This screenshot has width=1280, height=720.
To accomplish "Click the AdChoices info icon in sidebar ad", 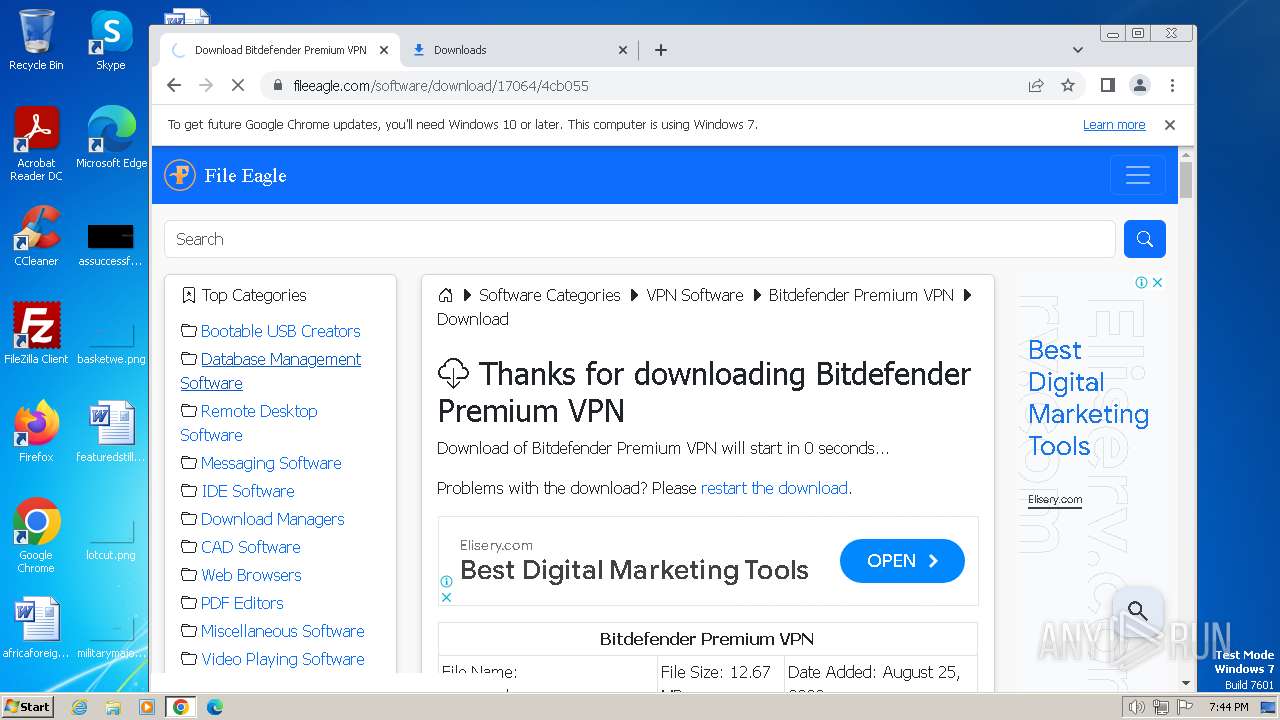I will click(x=1141, y=283).
